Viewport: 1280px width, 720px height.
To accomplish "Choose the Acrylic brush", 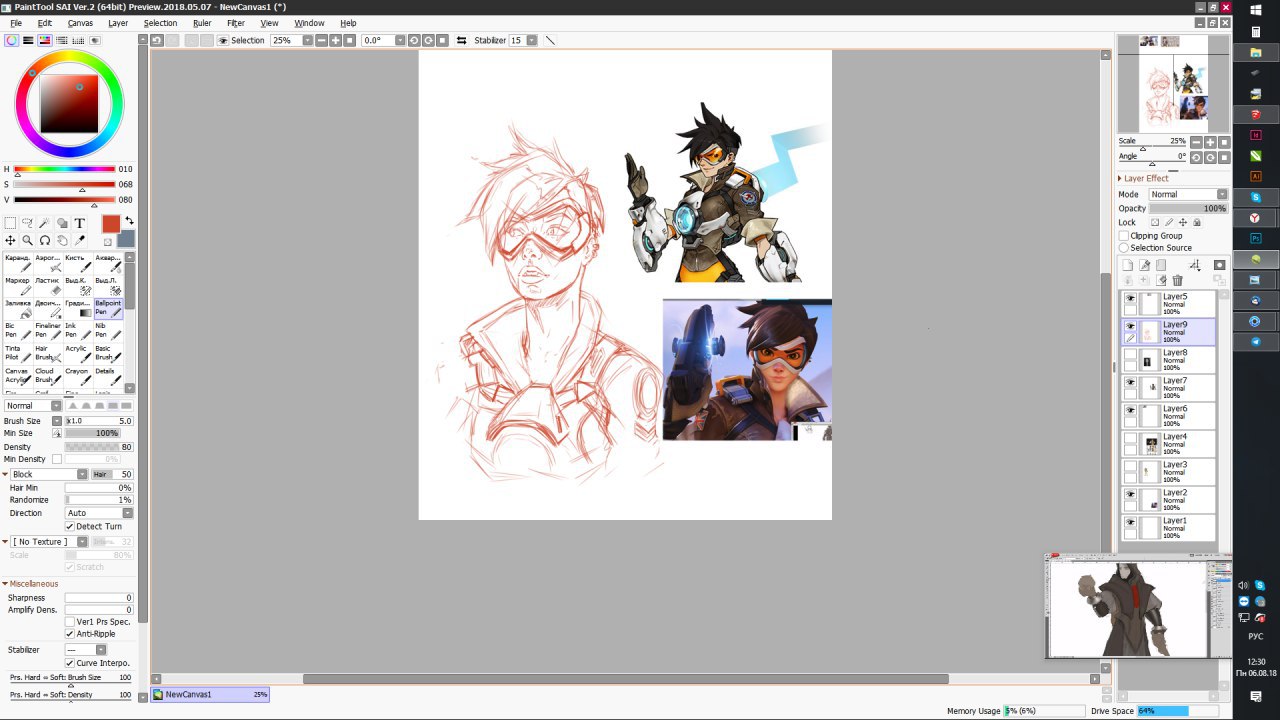I will pos(77,354).
